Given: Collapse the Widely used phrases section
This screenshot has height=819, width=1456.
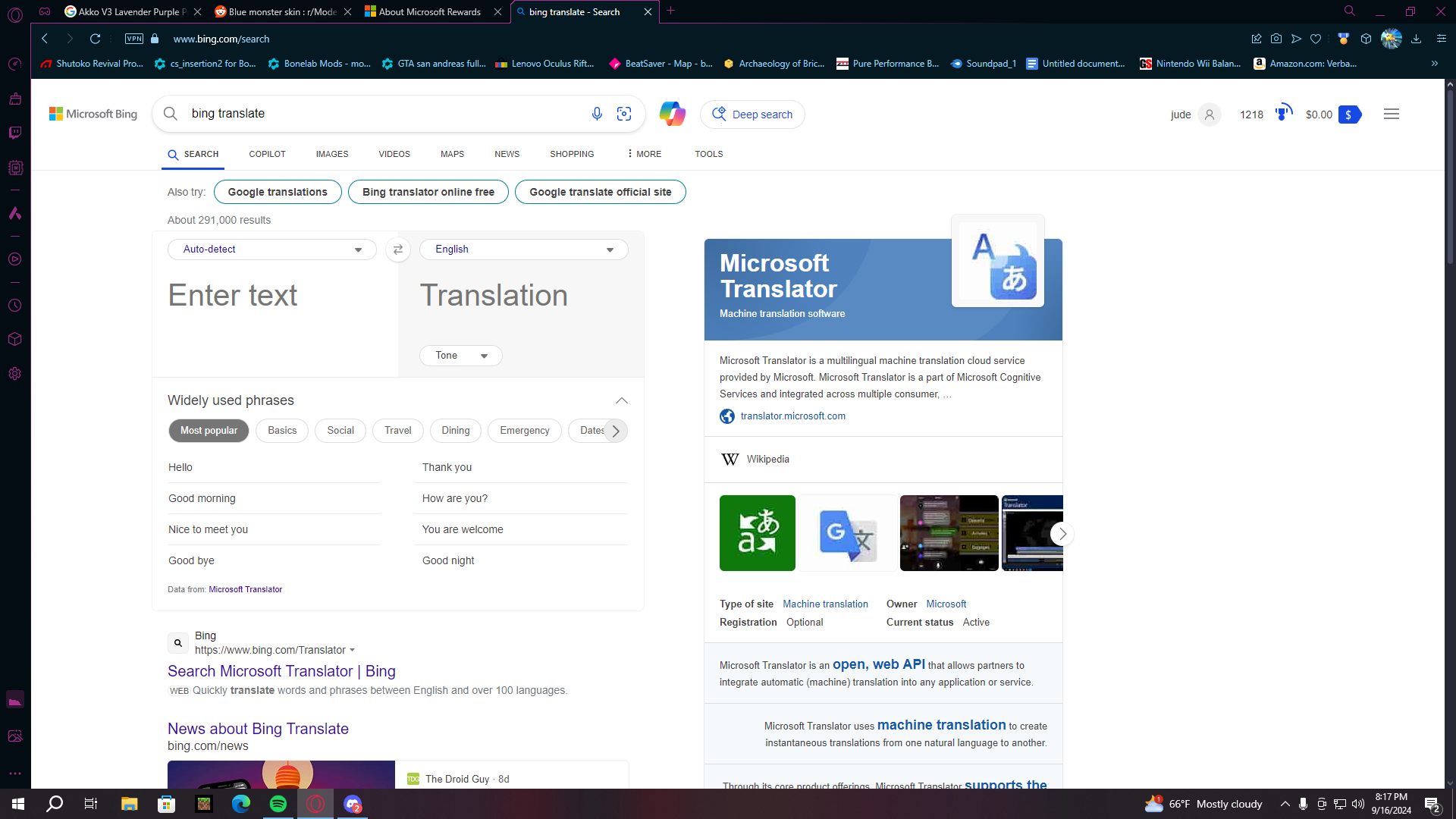Looking at the screenshot, I should tap(622, 400).
